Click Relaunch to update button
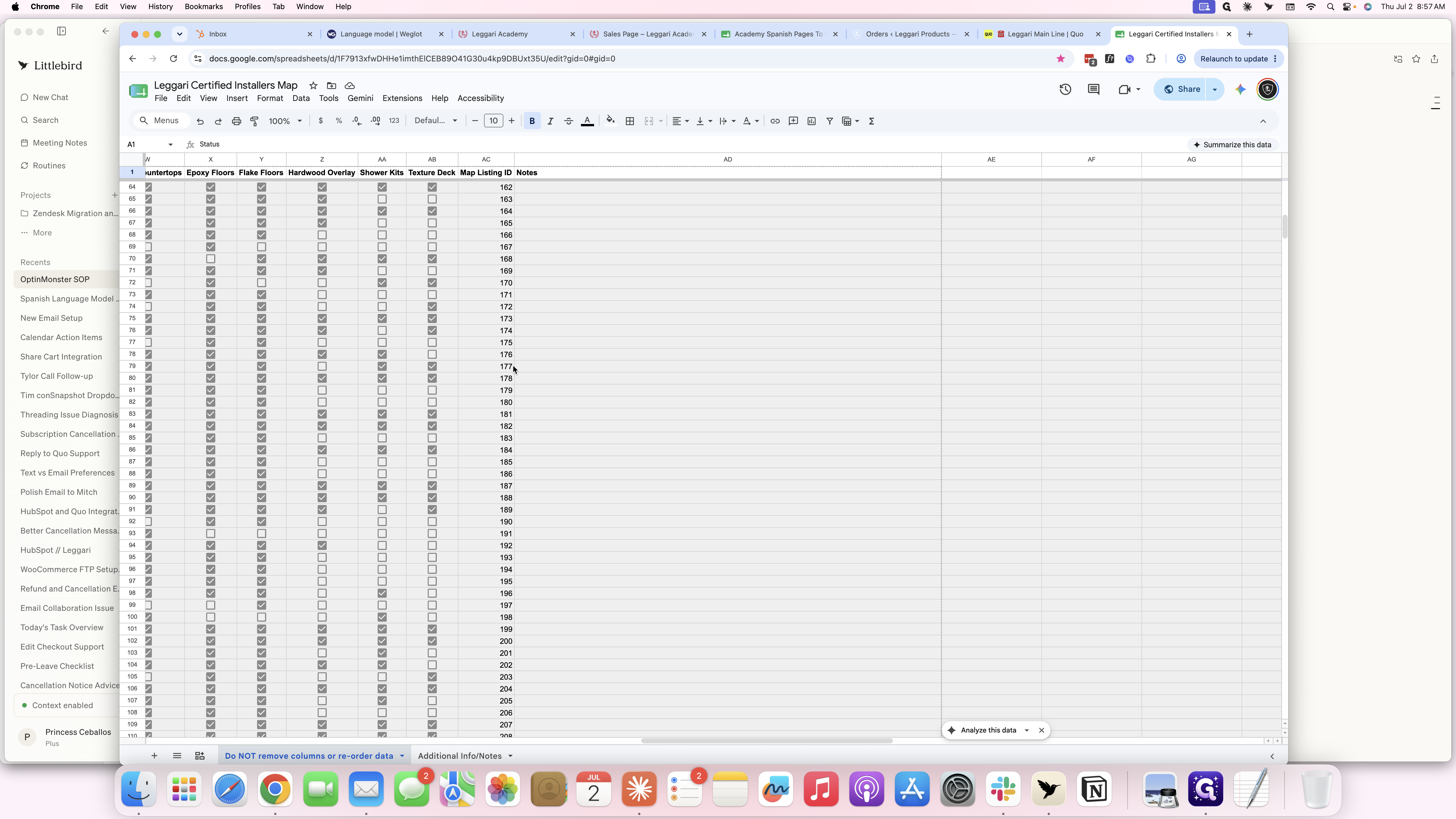This screenshot has width=1456, height=819. click(1238, 59)
